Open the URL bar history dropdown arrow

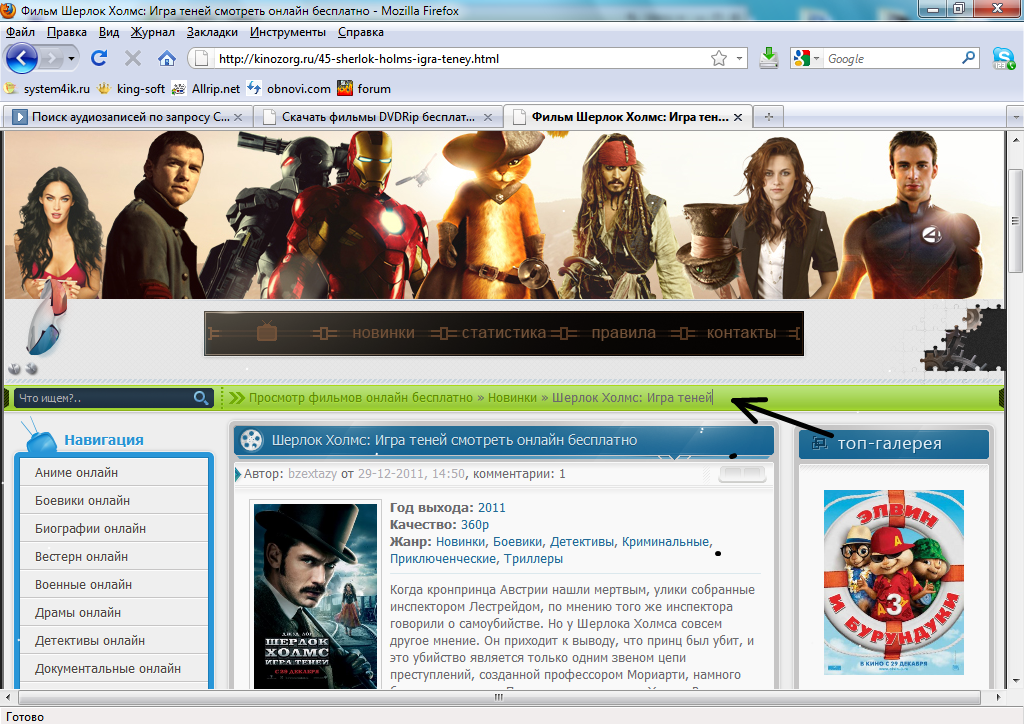tap(740, 59)
